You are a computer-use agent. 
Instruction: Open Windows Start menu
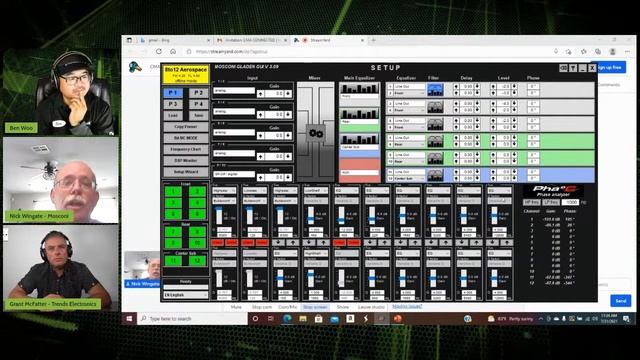(x=129, y=318)
